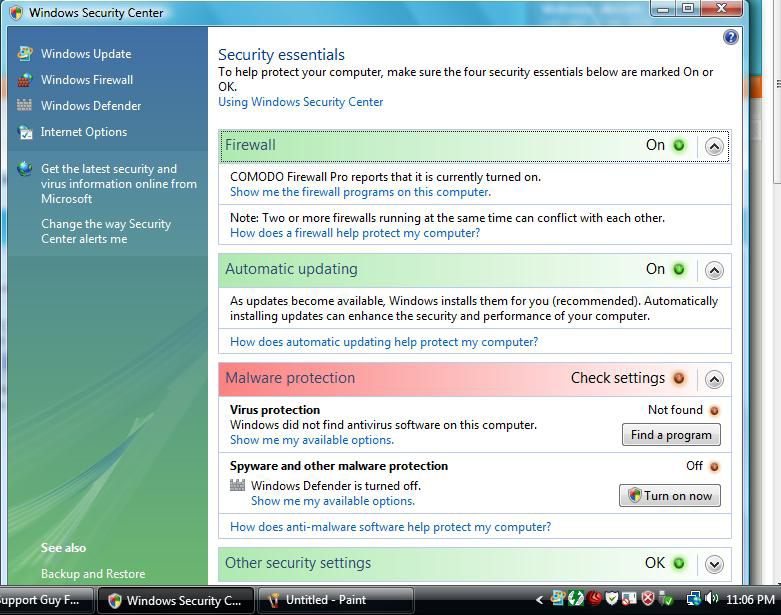Open Windows Defender from the sidebar

pyautogui.click(x=91, y=106)
